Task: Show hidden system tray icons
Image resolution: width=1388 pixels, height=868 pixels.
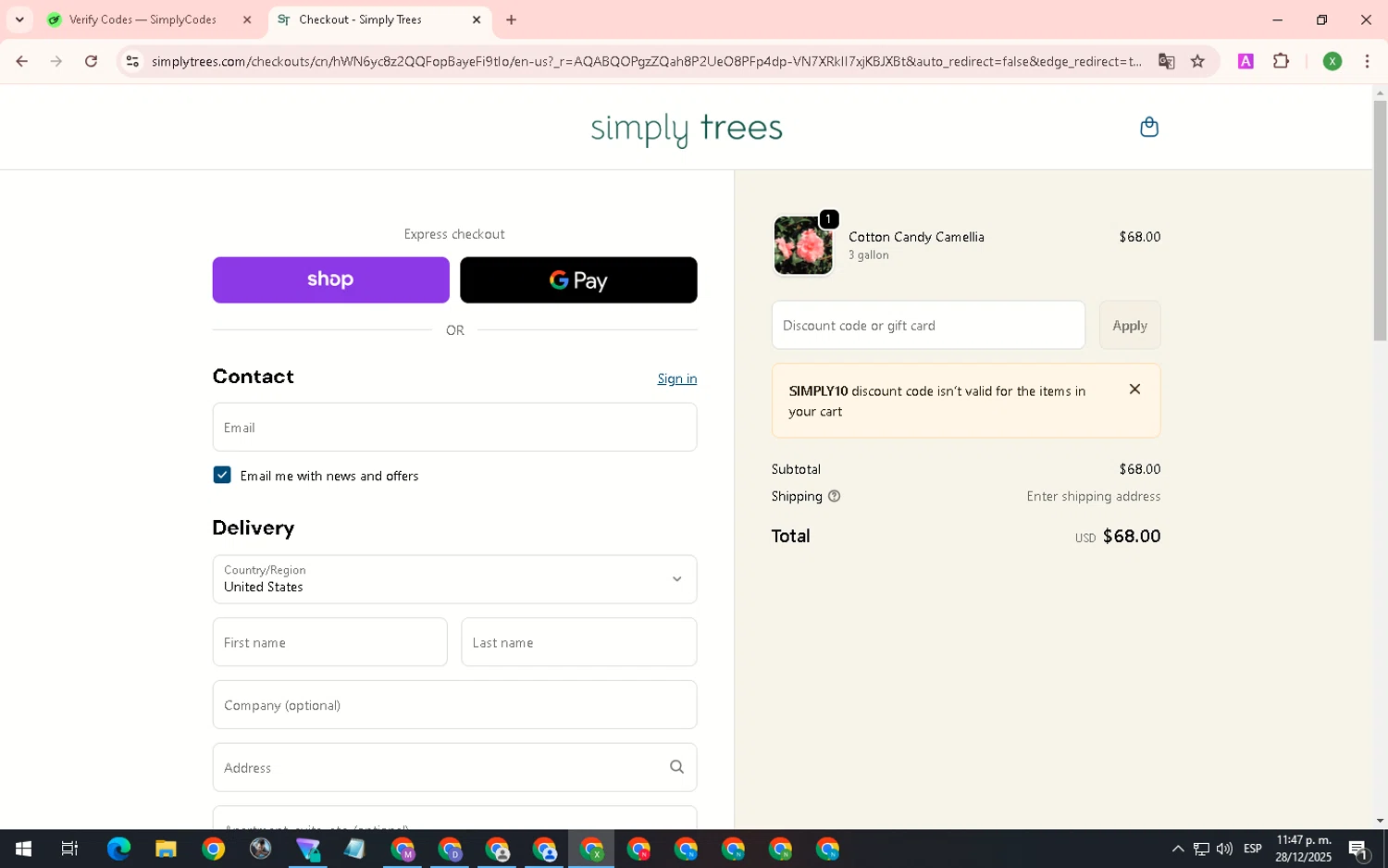Action: (x=1177, y=849)
